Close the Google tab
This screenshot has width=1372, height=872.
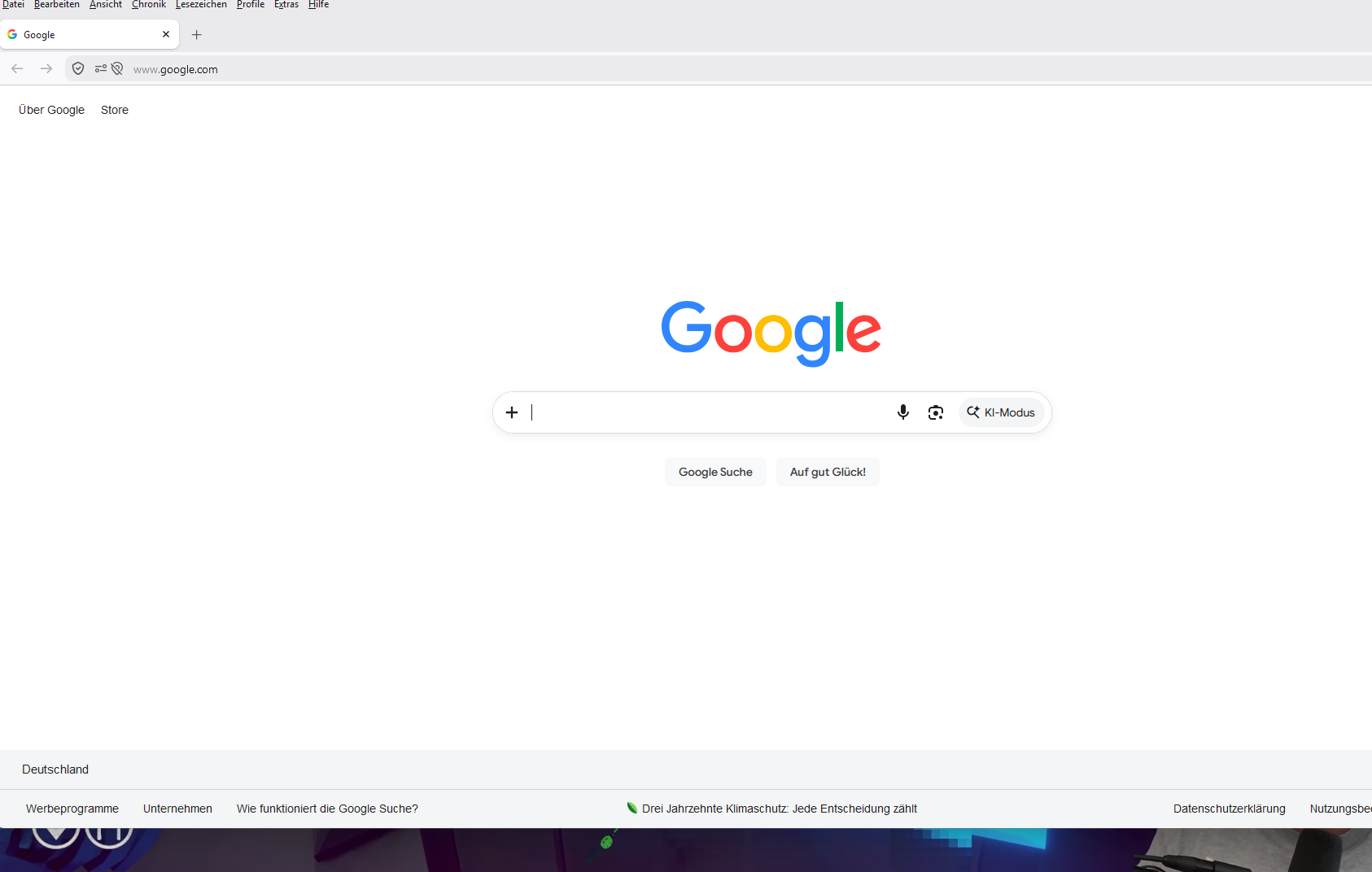coord(166,35)
